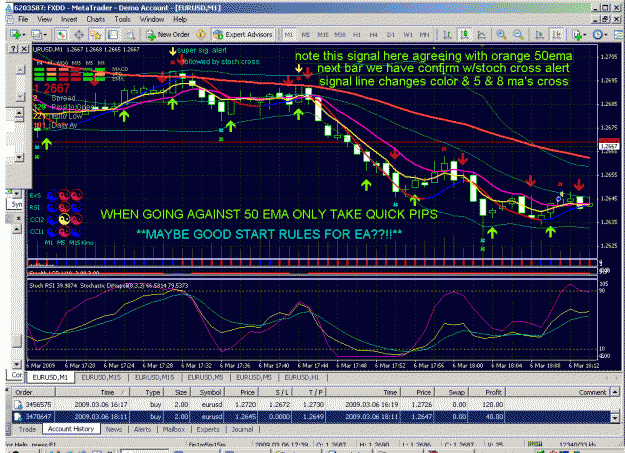The width and height of the screenshot is (625, 453).
Task: Zoom out on the chart
Action: [518, 35]
